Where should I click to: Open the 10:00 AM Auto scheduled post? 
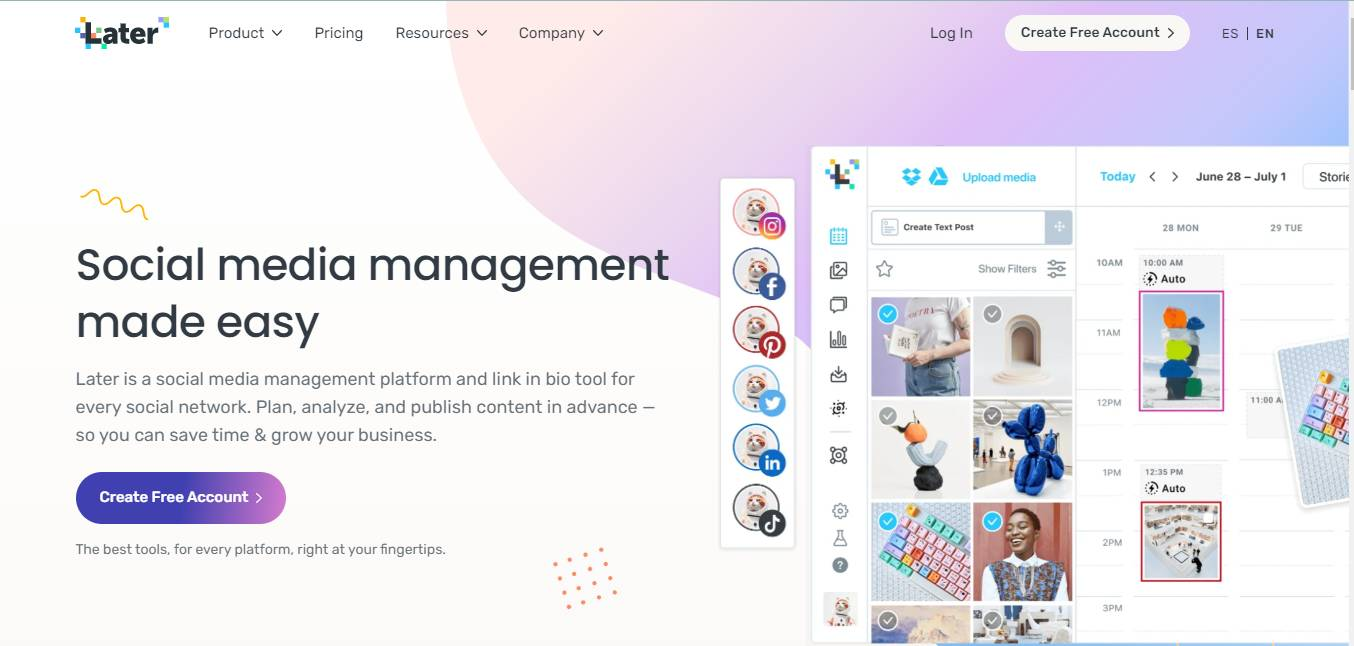click(x=1181, y=333)
